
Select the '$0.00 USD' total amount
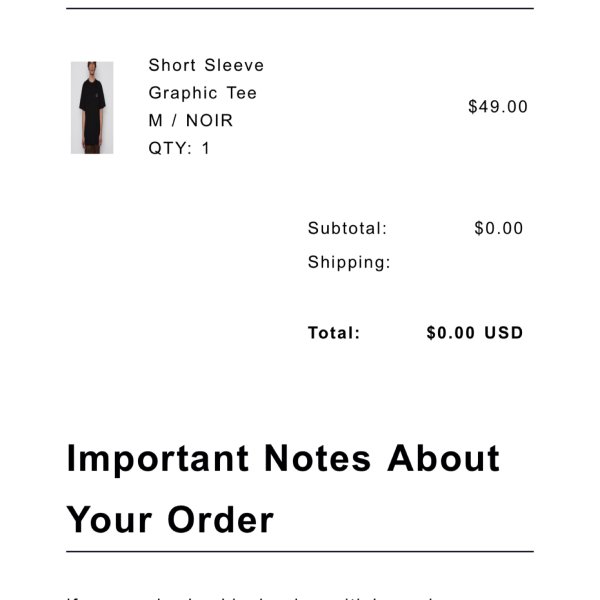pyautogui.click(x=475, y=333)
